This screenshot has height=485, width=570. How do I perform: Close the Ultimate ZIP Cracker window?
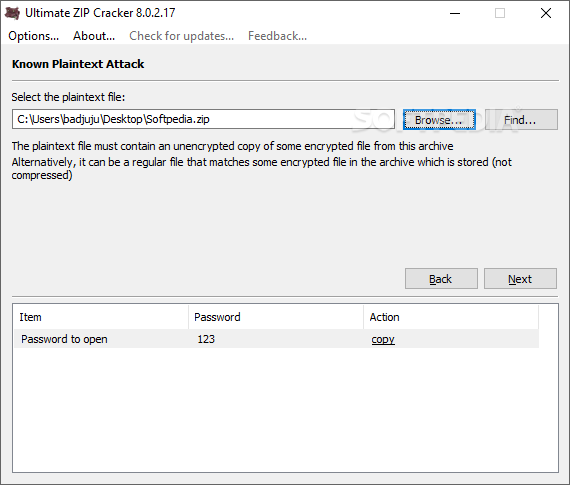tap(546, 13)
